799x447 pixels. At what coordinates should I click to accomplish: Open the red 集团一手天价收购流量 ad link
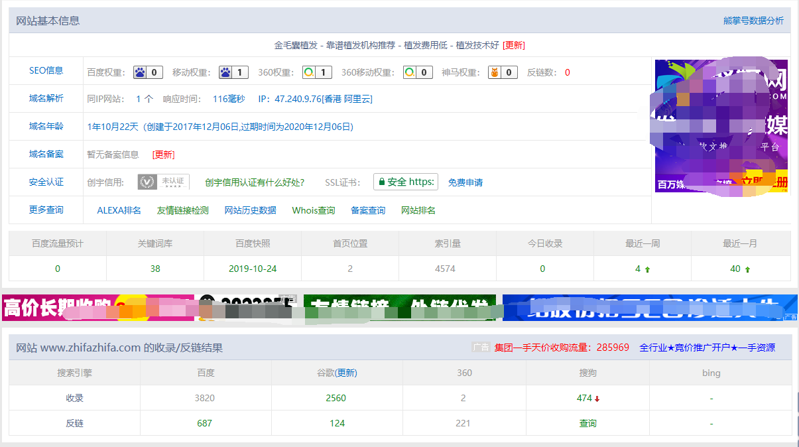point(562,348)
